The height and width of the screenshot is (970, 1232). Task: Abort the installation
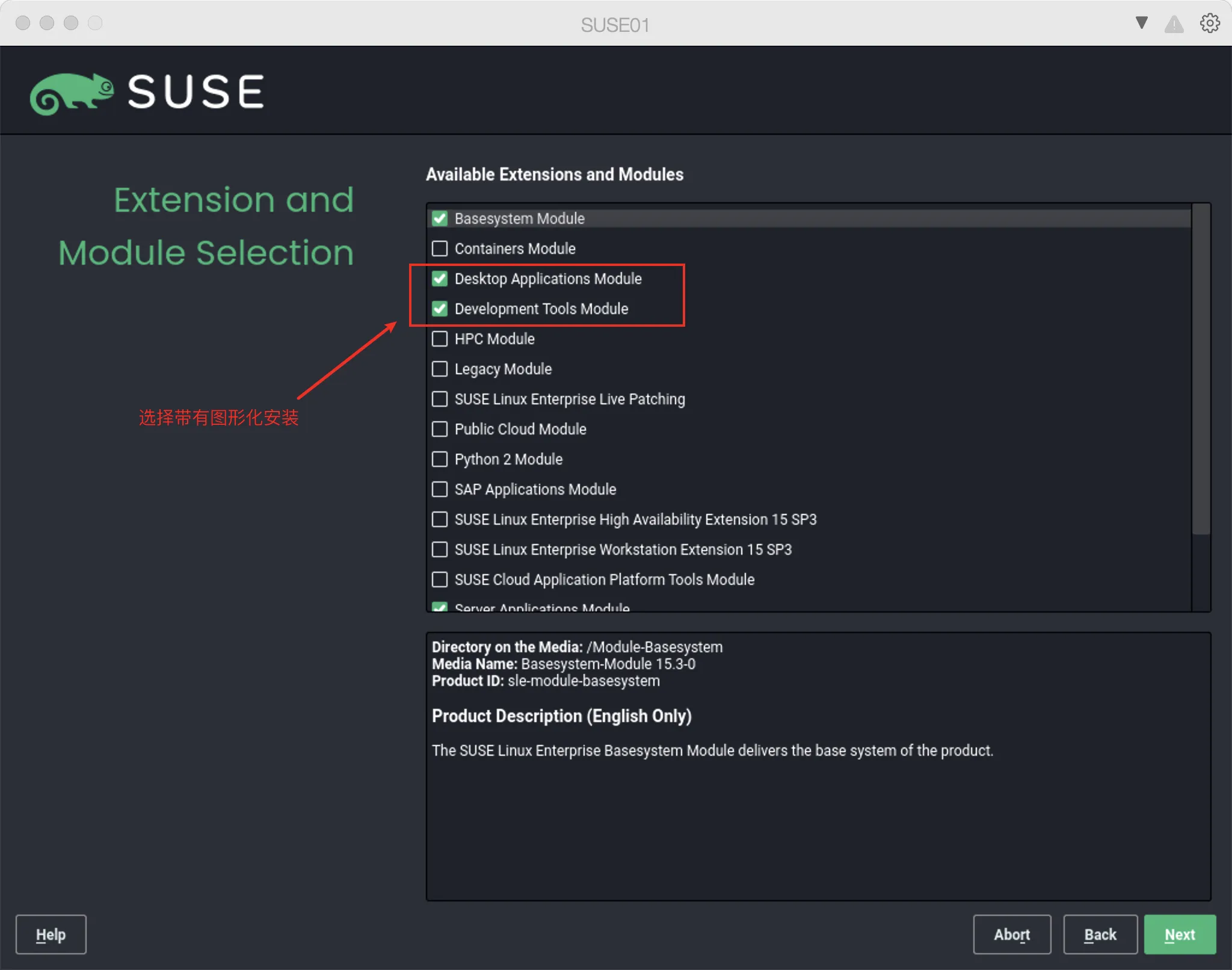(x=1012, y=934)
